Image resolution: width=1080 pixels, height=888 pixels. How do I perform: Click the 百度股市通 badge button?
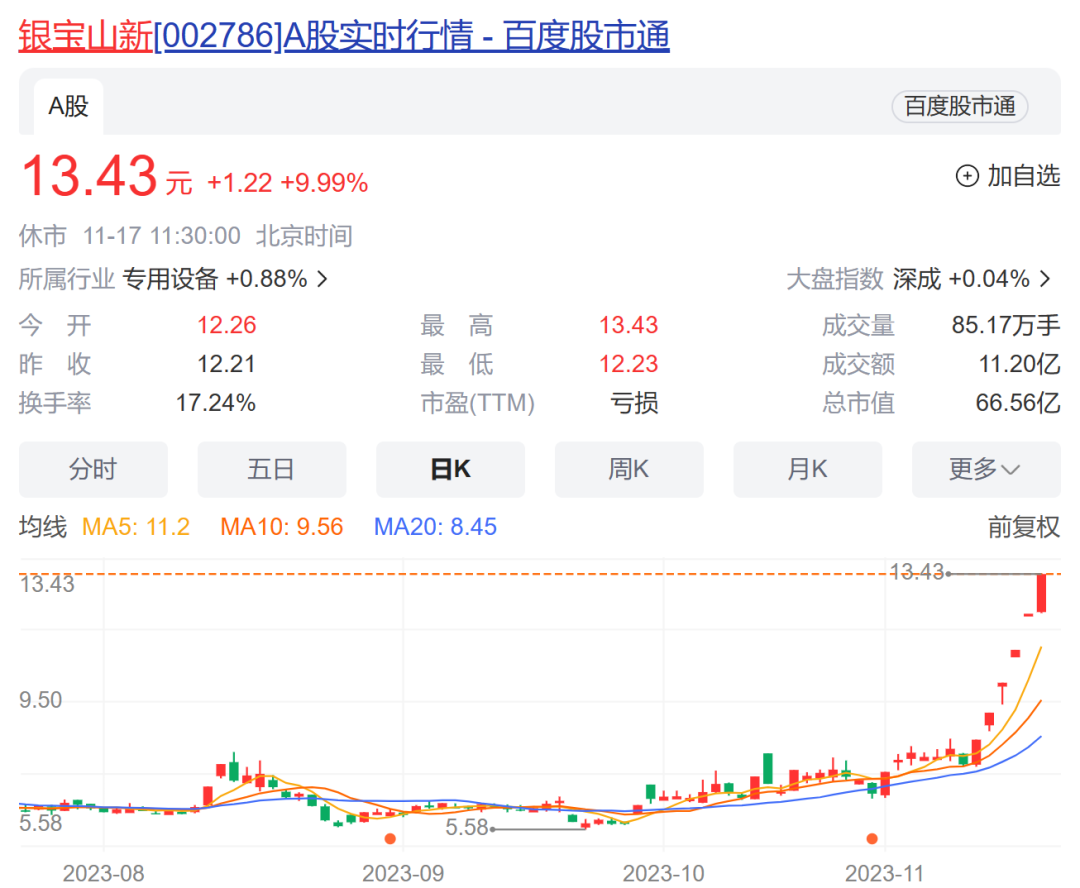coord(959,107)
